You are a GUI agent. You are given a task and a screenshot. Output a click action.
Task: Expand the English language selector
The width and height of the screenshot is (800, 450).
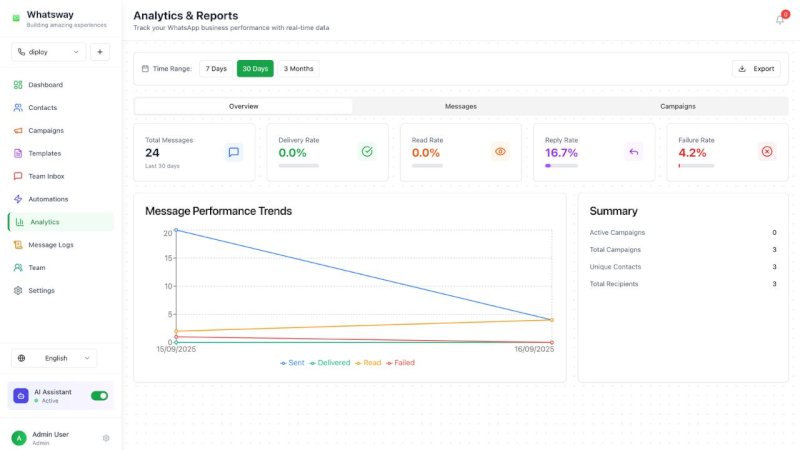(x=55, y=358)
